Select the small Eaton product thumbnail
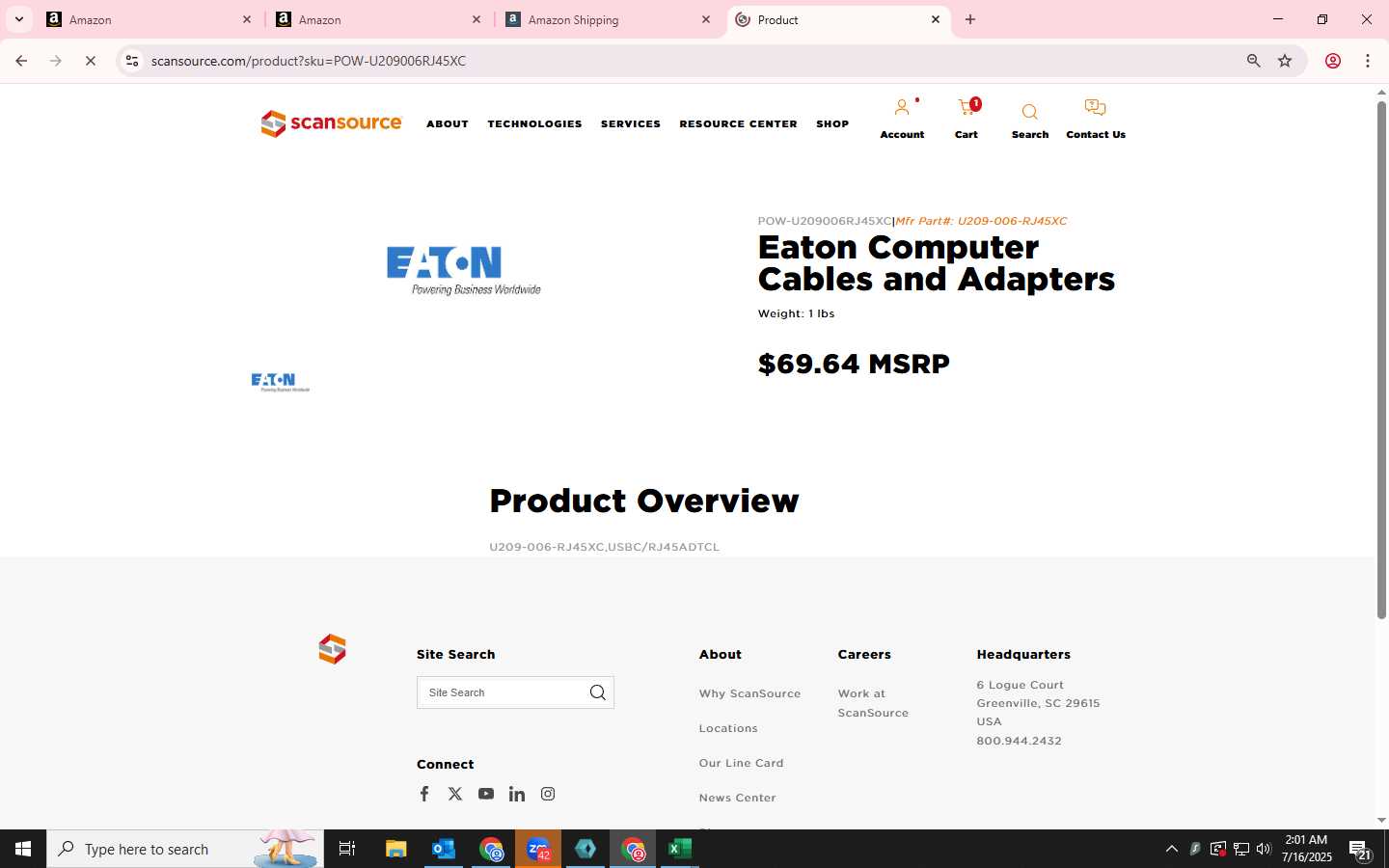 click(280, 382)
